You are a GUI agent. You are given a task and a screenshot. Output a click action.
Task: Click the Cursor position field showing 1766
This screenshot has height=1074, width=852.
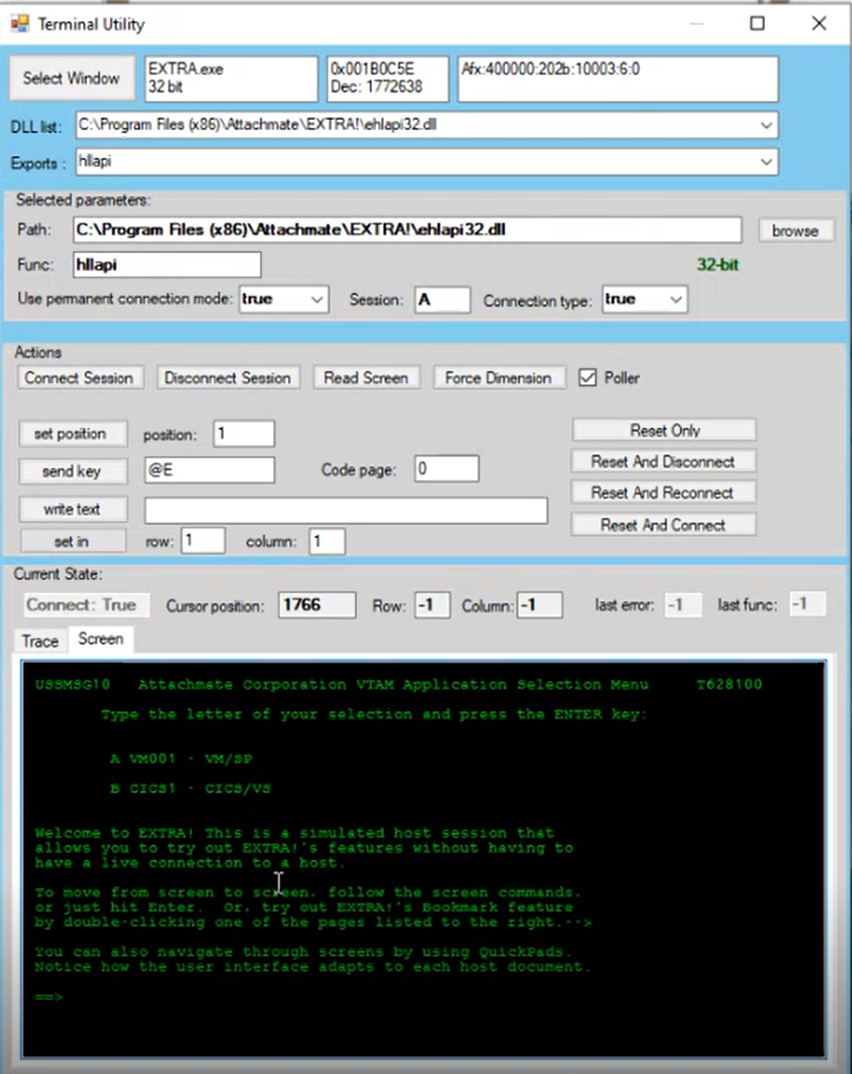316,605
